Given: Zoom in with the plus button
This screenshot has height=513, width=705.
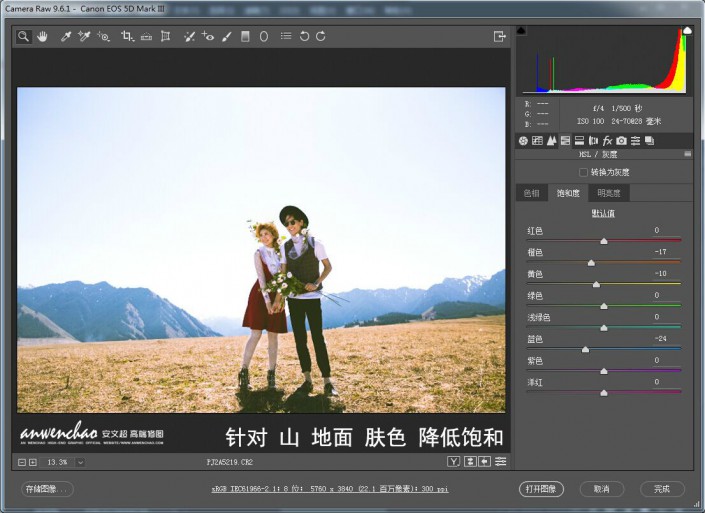Looking at the screenshot, I should tap(33, 462).
